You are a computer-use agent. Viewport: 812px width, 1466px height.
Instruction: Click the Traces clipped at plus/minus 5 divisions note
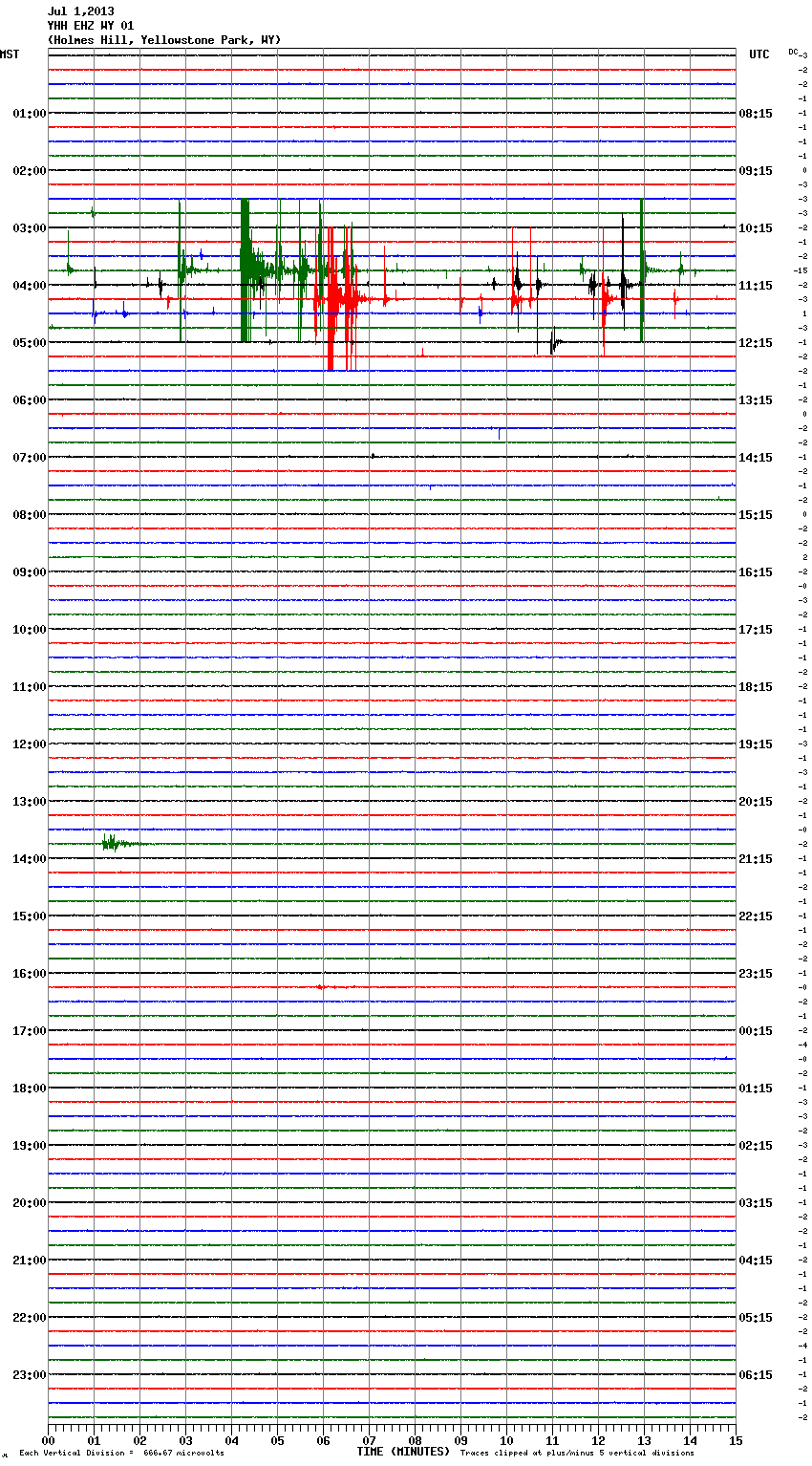(x=577, y=1454)
